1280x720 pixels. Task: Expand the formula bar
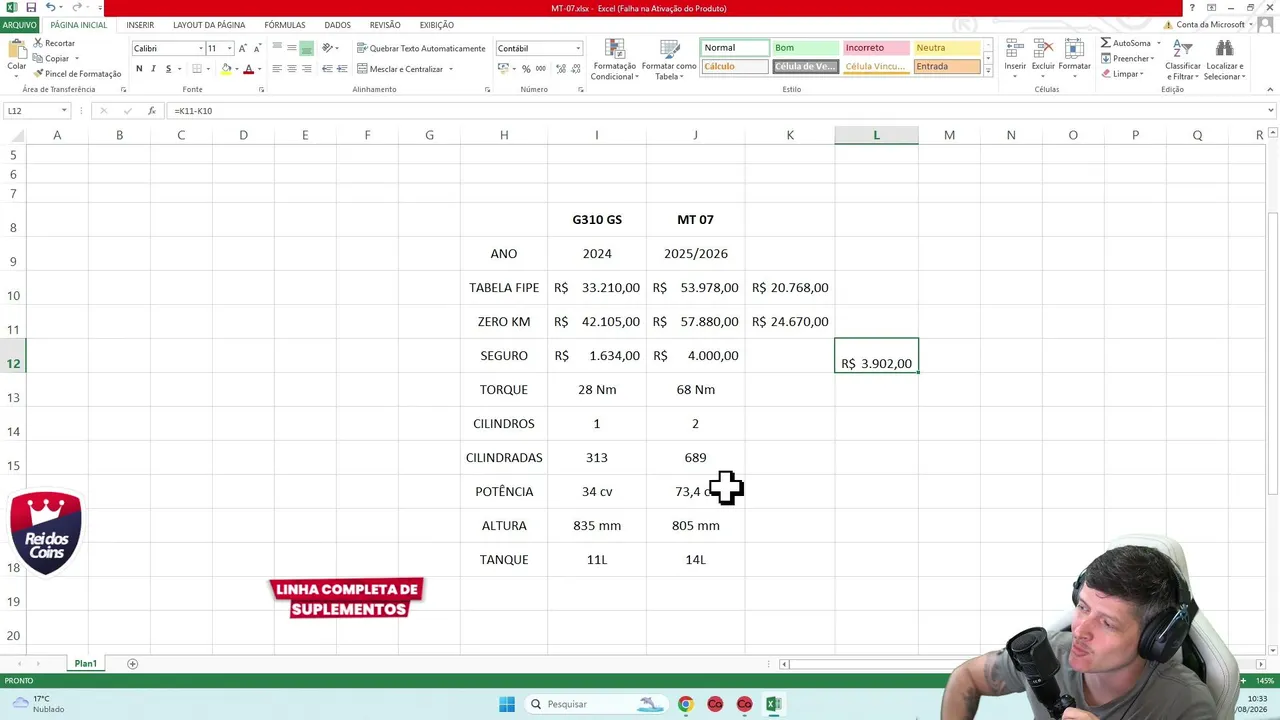coord(1271,111)
